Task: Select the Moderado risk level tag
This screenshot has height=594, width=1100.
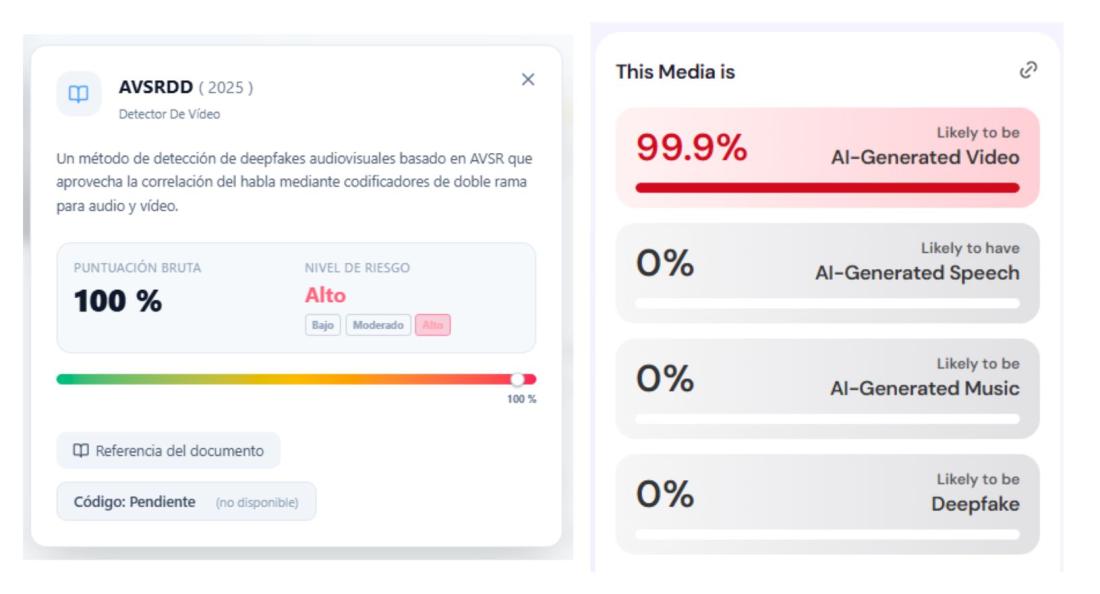Action: (379, 326)
